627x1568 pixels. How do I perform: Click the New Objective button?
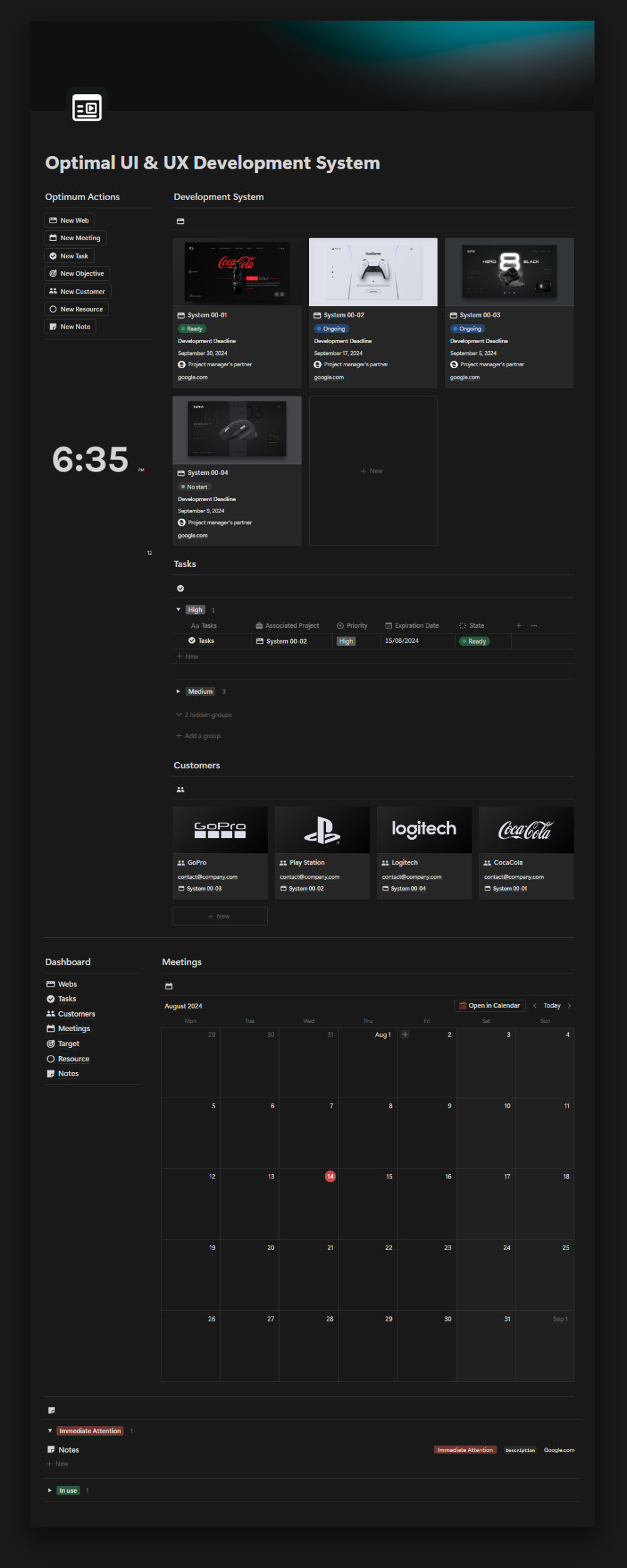coord(77,273)
